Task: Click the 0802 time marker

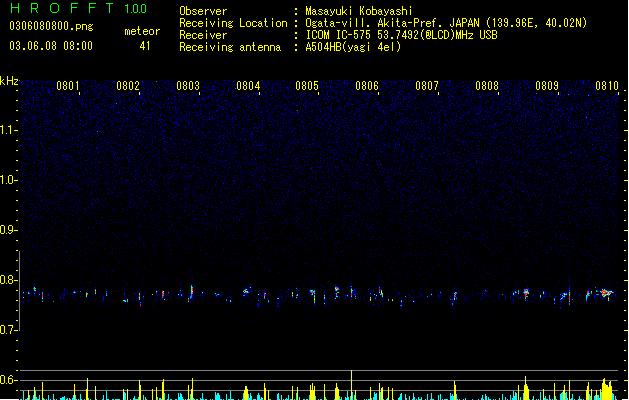Action: point(128,86)
